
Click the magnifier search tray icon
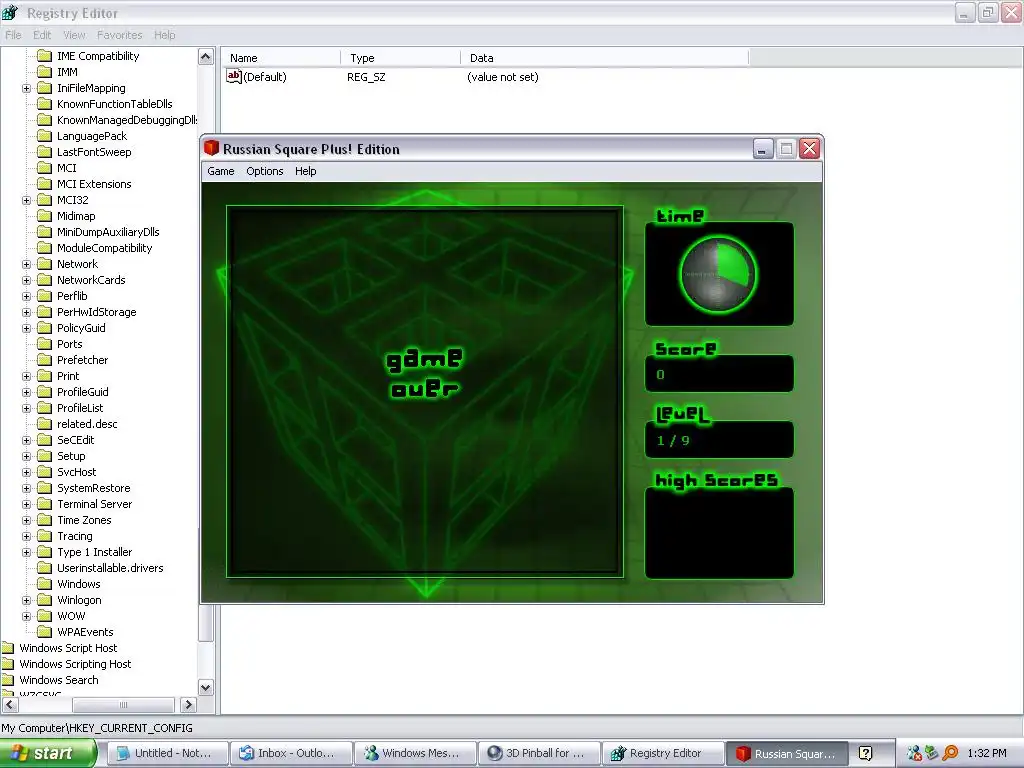coord(950,753)
